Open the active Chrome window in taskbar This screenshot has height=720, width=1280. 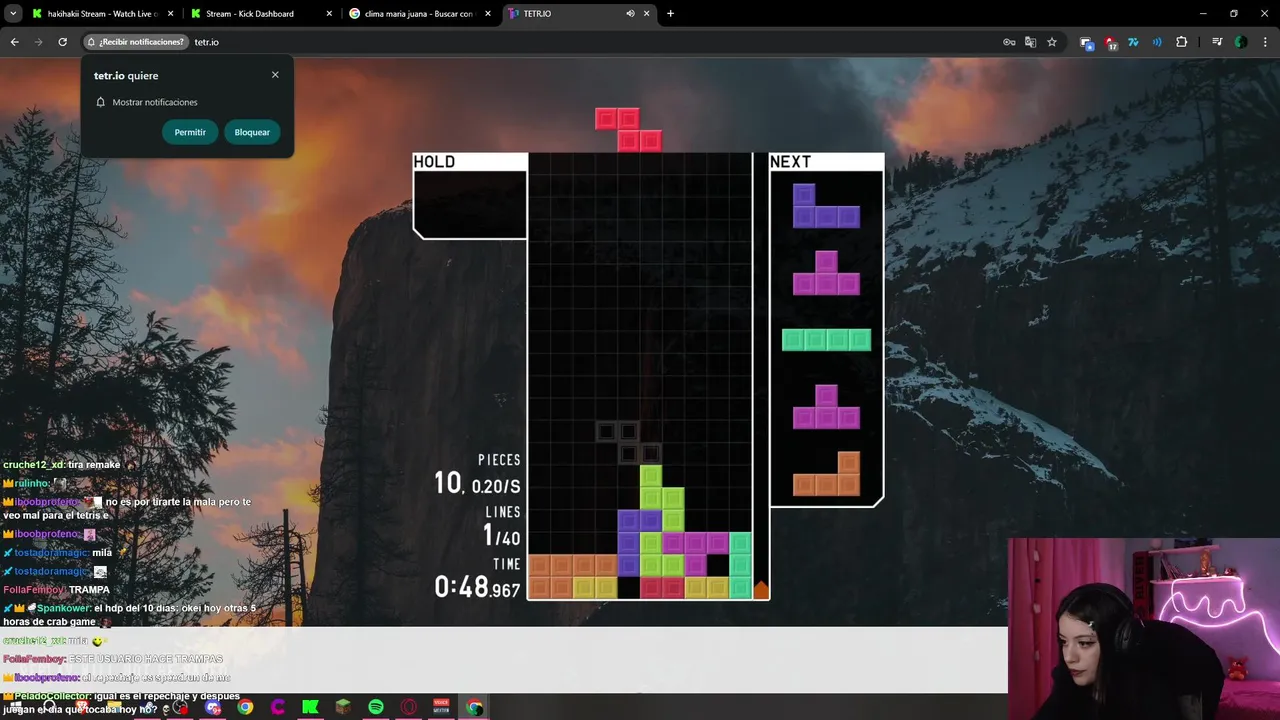[x=474, y=707]
